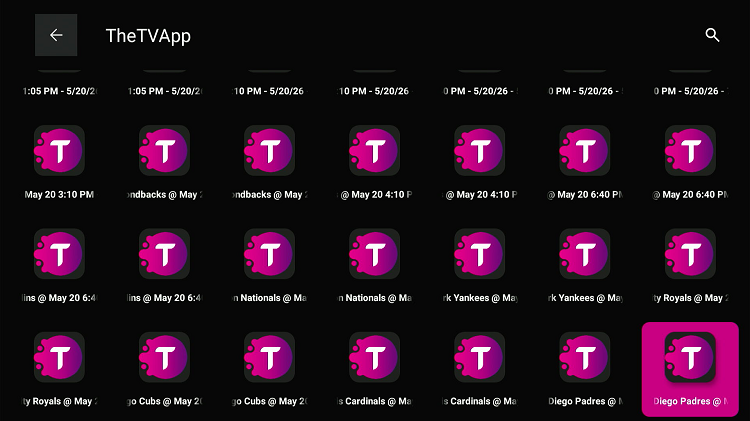Open the Royals tile beside the Yankees tiles
Screen dimensions: 750x421
691,266
